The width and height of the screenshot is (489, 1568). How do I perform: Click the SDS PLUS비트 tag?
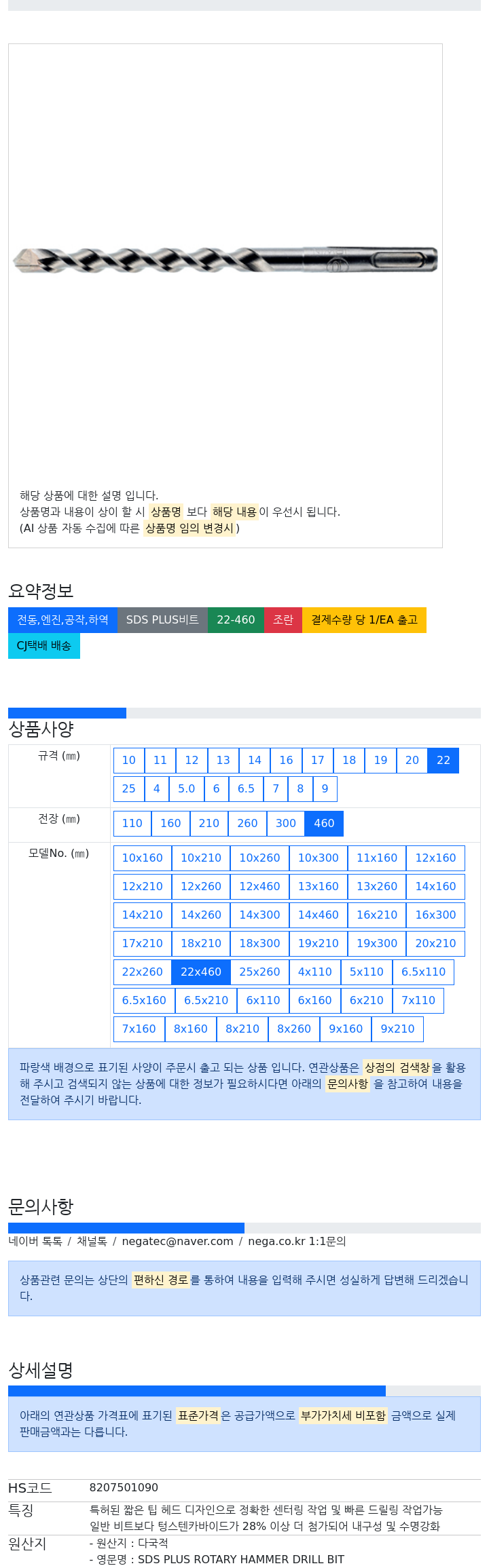(162, 620)
